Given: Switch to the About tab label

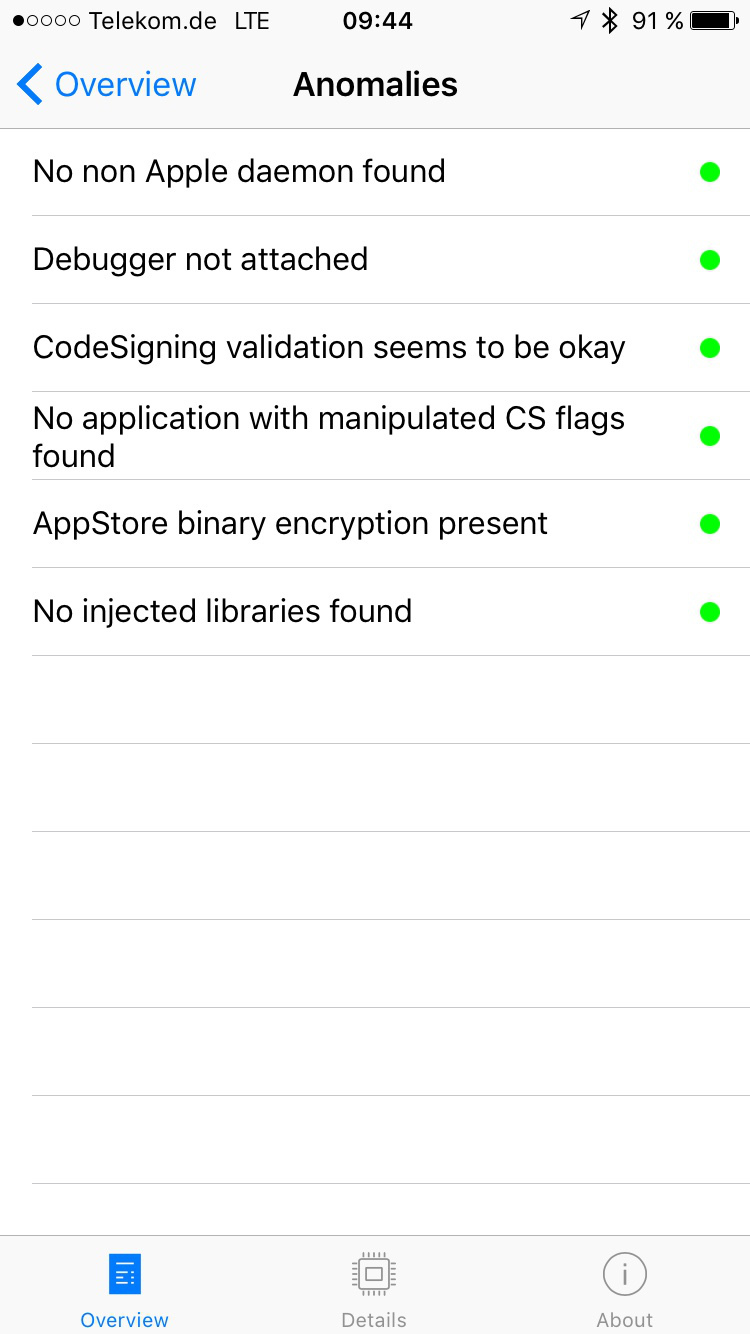Looking at the screenshot, I should [625, 1320].
